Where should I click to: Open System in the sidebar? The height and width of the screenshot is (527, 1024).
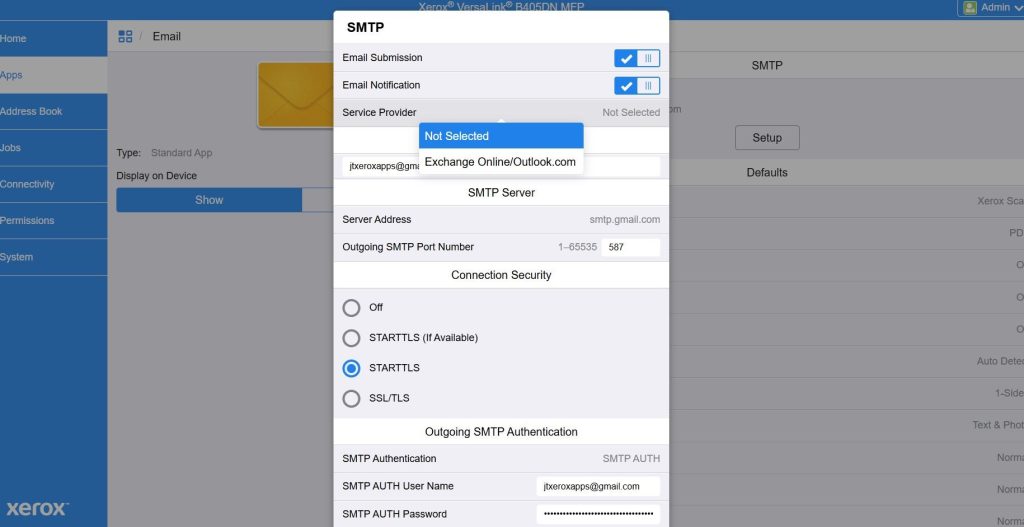tap(54, 257)
